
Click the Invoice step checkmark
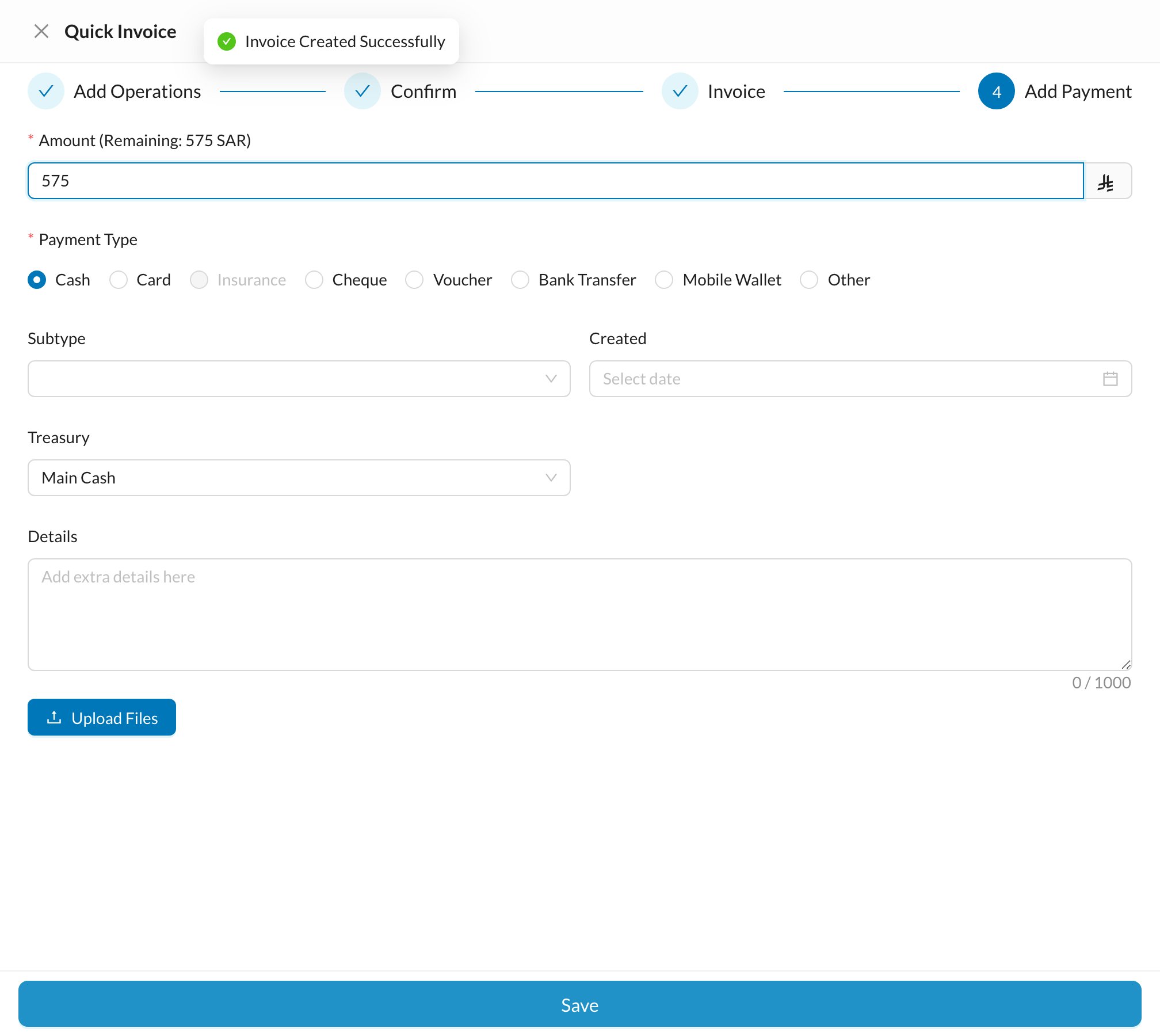click(x=680, y=91)
